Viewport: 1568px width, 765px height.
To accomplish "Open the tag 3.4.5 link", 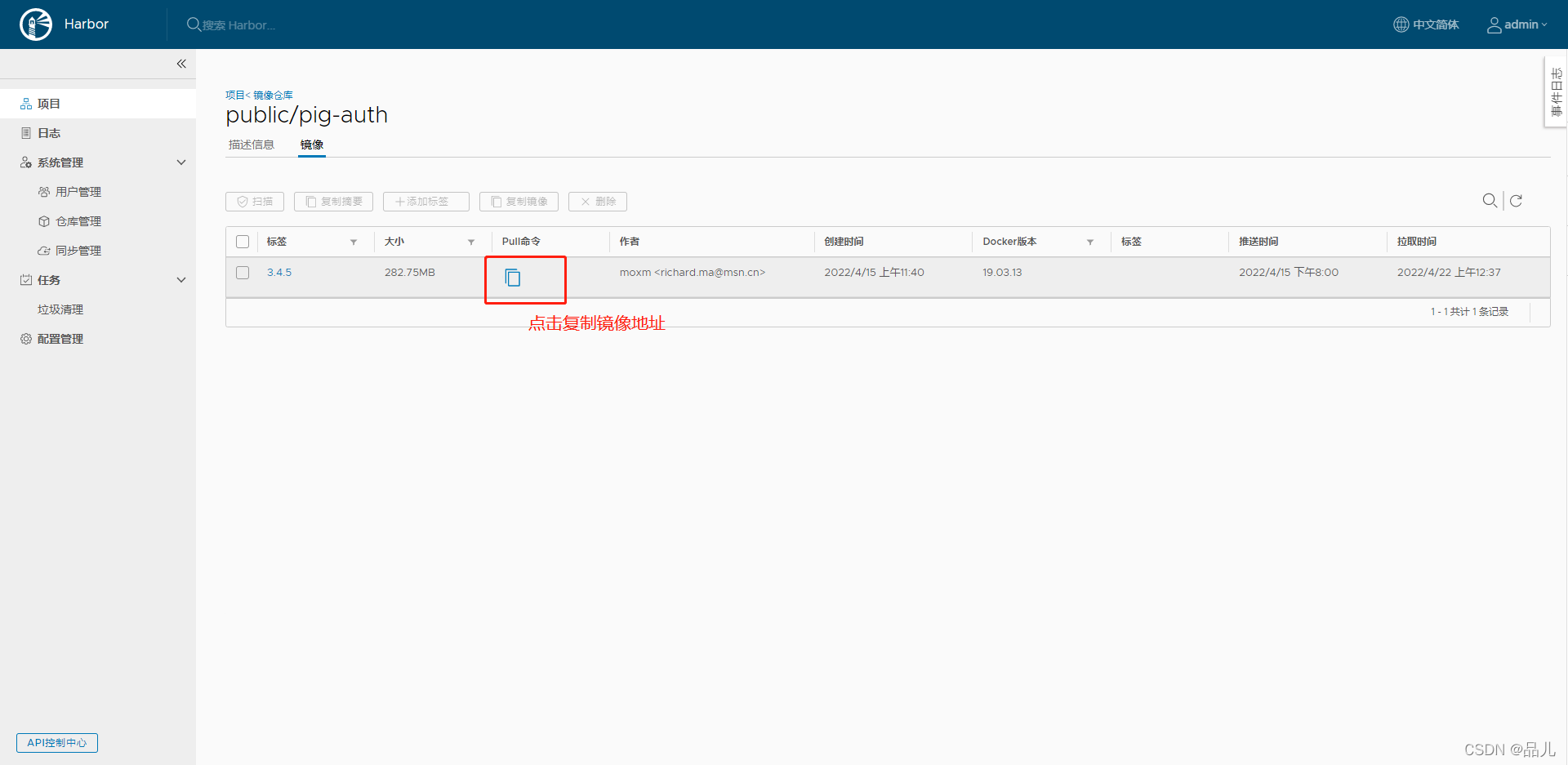I will [x=279, y=273].
